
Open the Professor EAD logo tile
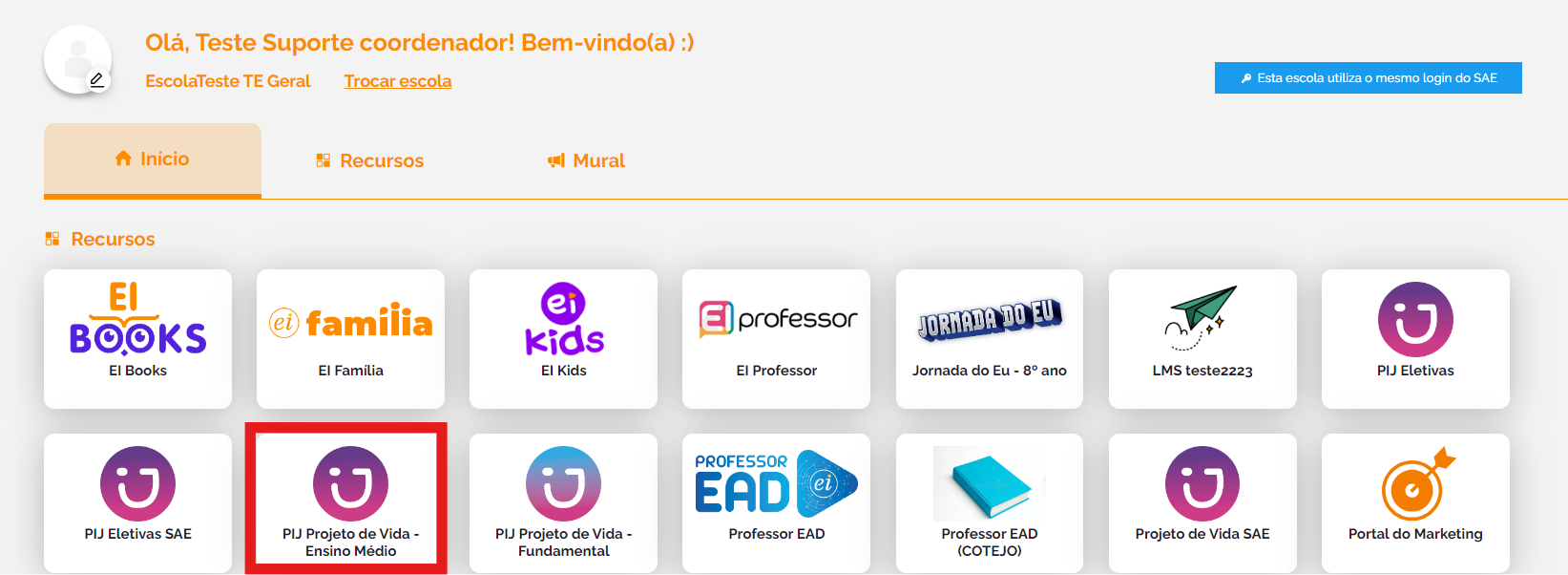click(x=776, y=503)
